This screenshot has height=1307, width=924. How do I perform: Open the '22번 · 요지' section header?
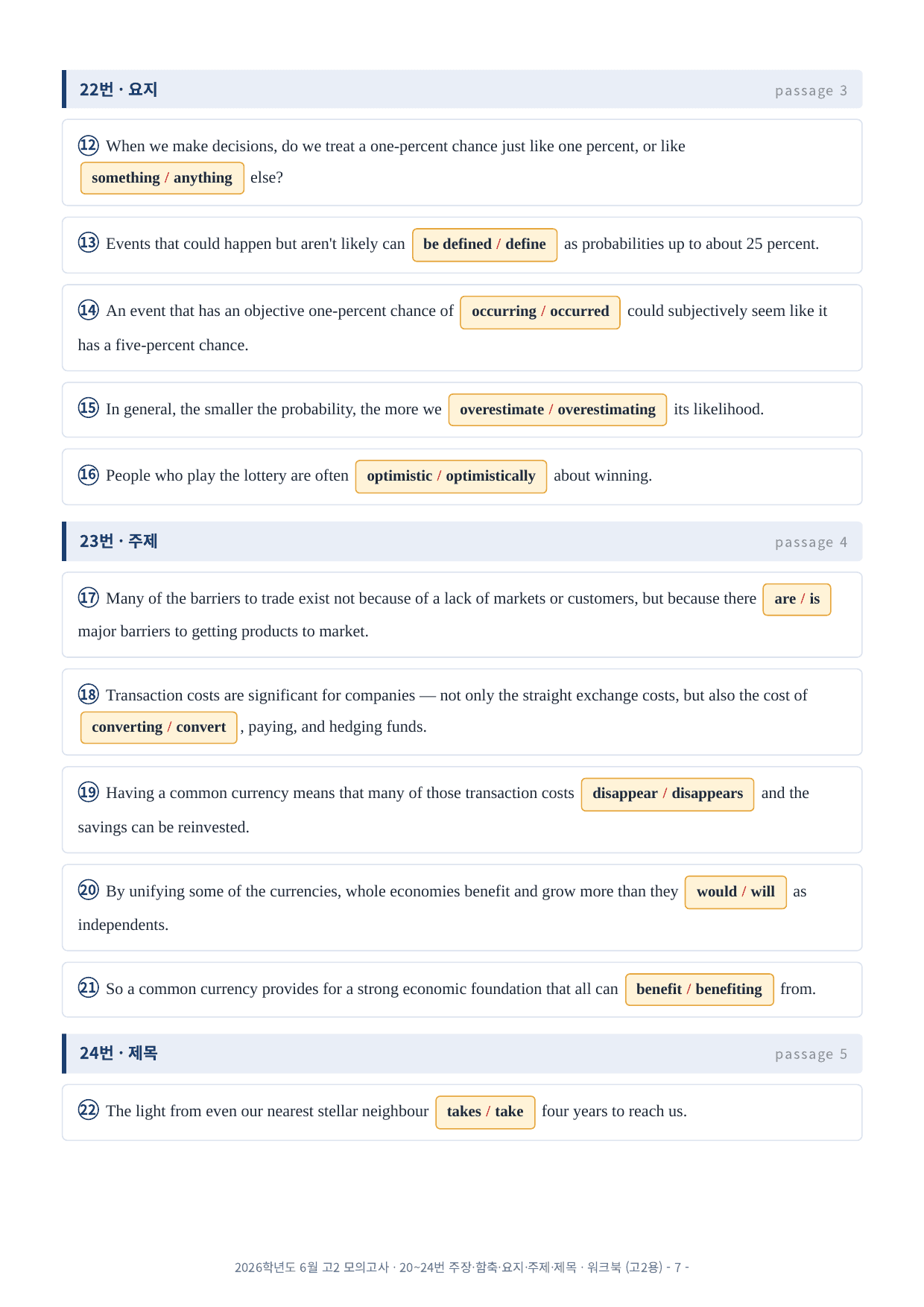point(462,89)
